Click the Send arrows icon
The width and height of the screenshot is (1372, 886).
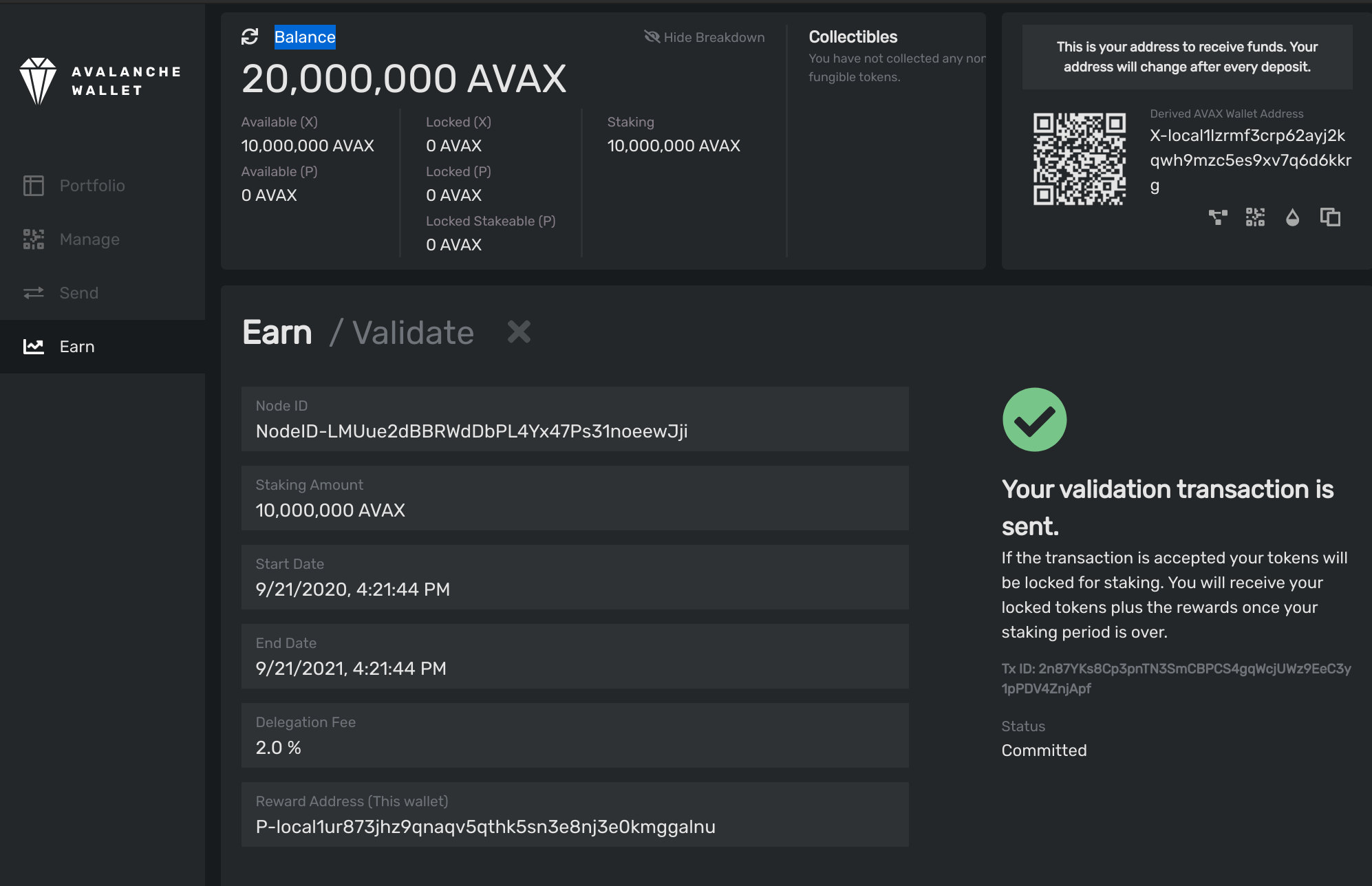[x=33, y=293]
